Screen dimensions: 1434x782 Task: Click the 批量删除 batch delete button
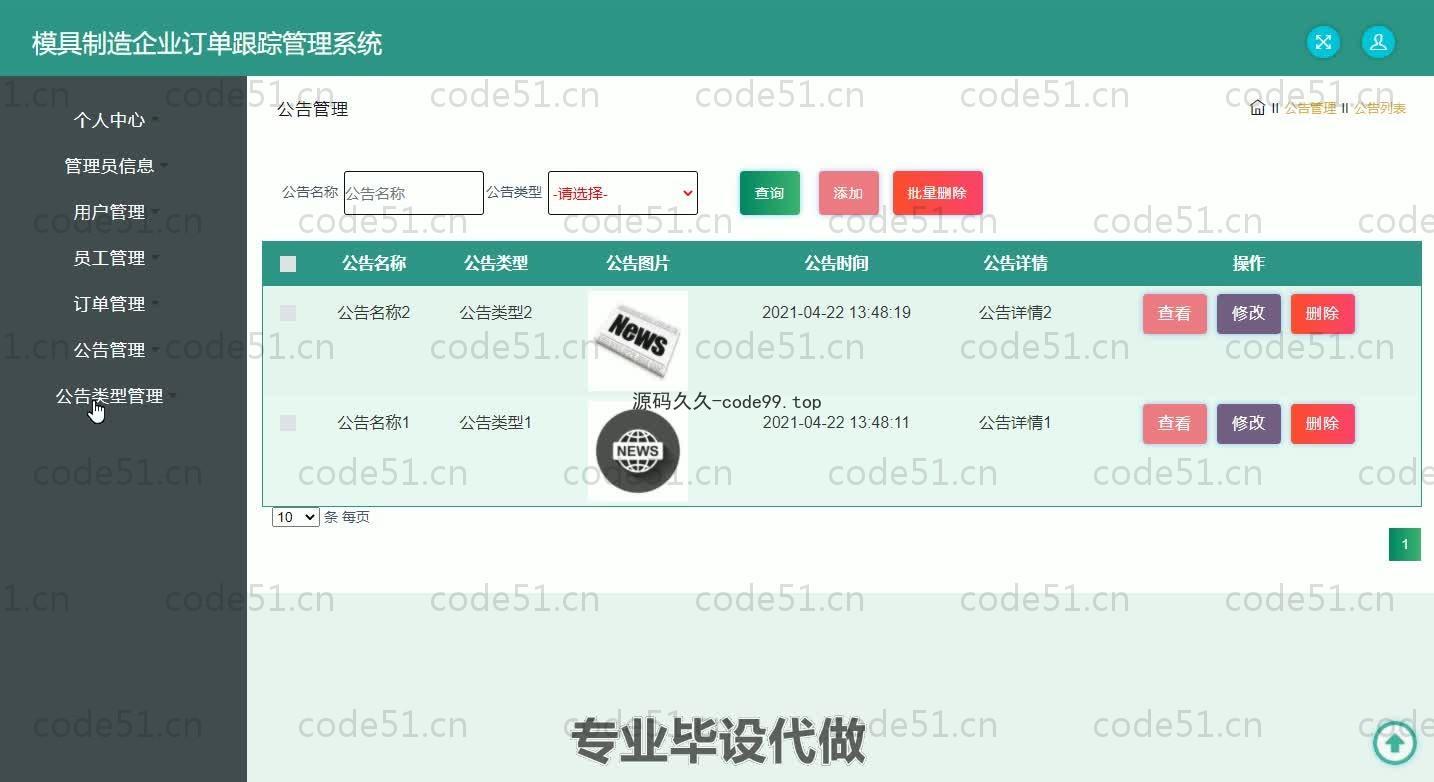point(937,193)
